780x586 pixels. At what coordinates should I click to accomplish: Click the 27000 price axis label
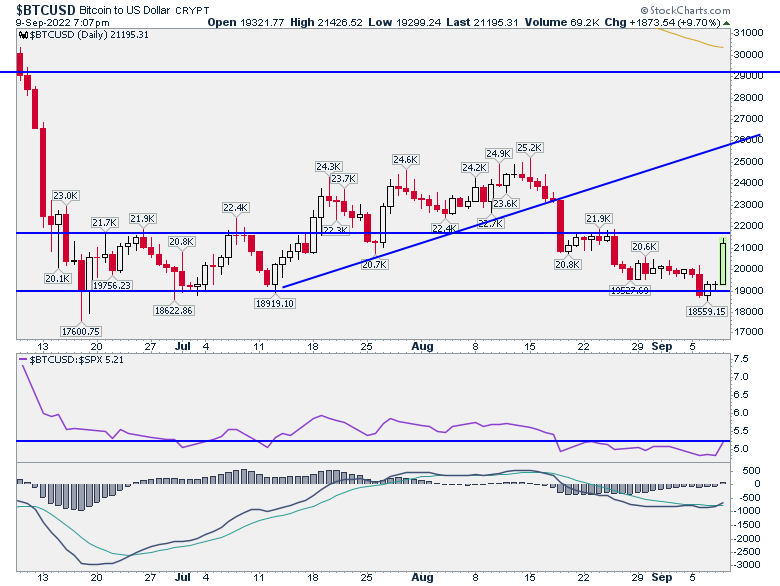point(748,118)
